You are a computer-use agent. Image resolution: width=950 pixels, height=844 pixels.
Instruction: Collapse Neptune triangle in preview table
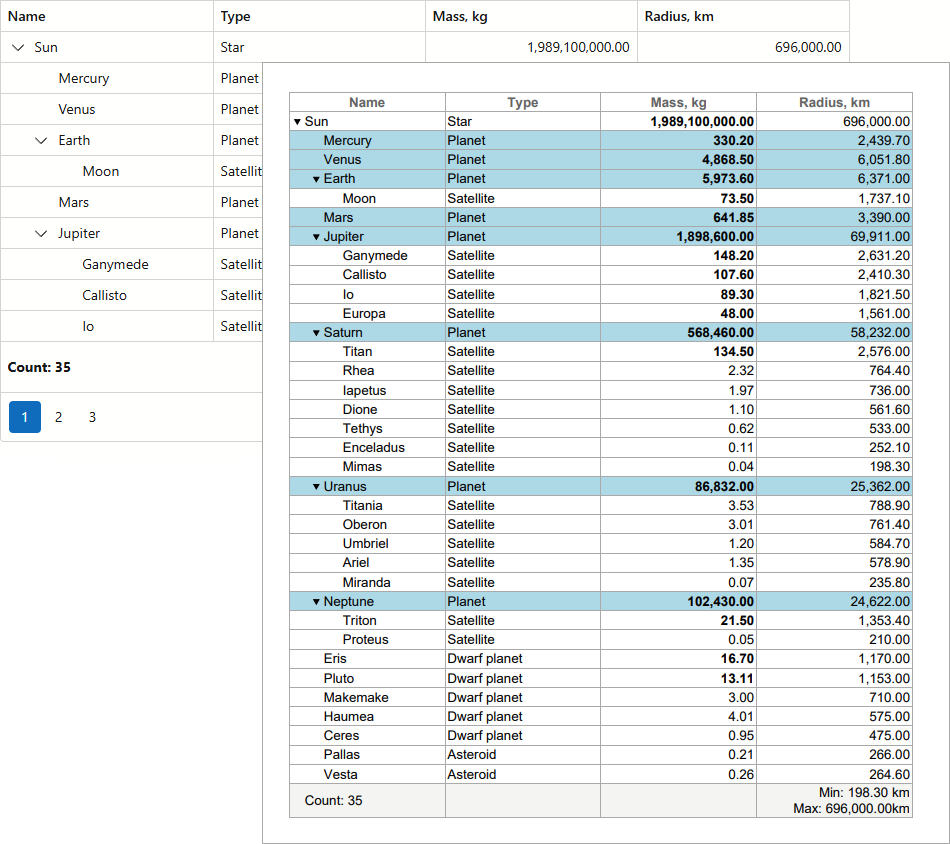click(316, 602)
